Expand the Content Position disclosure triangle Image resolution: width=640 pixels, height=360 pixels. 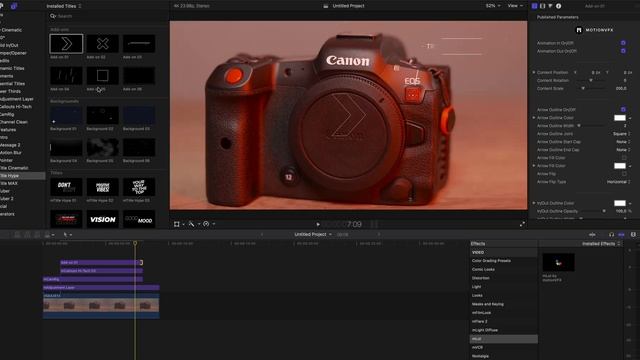click(x=533, y=72)
